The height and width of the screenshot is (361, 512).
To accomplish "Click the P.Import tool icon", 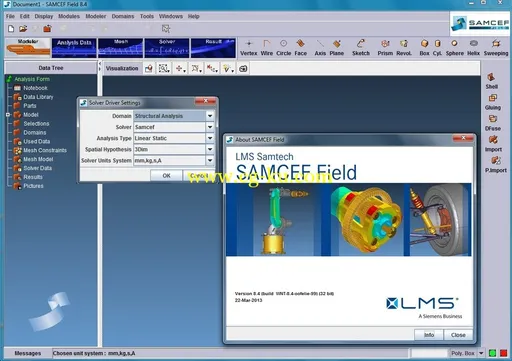I will pos(496,161).
